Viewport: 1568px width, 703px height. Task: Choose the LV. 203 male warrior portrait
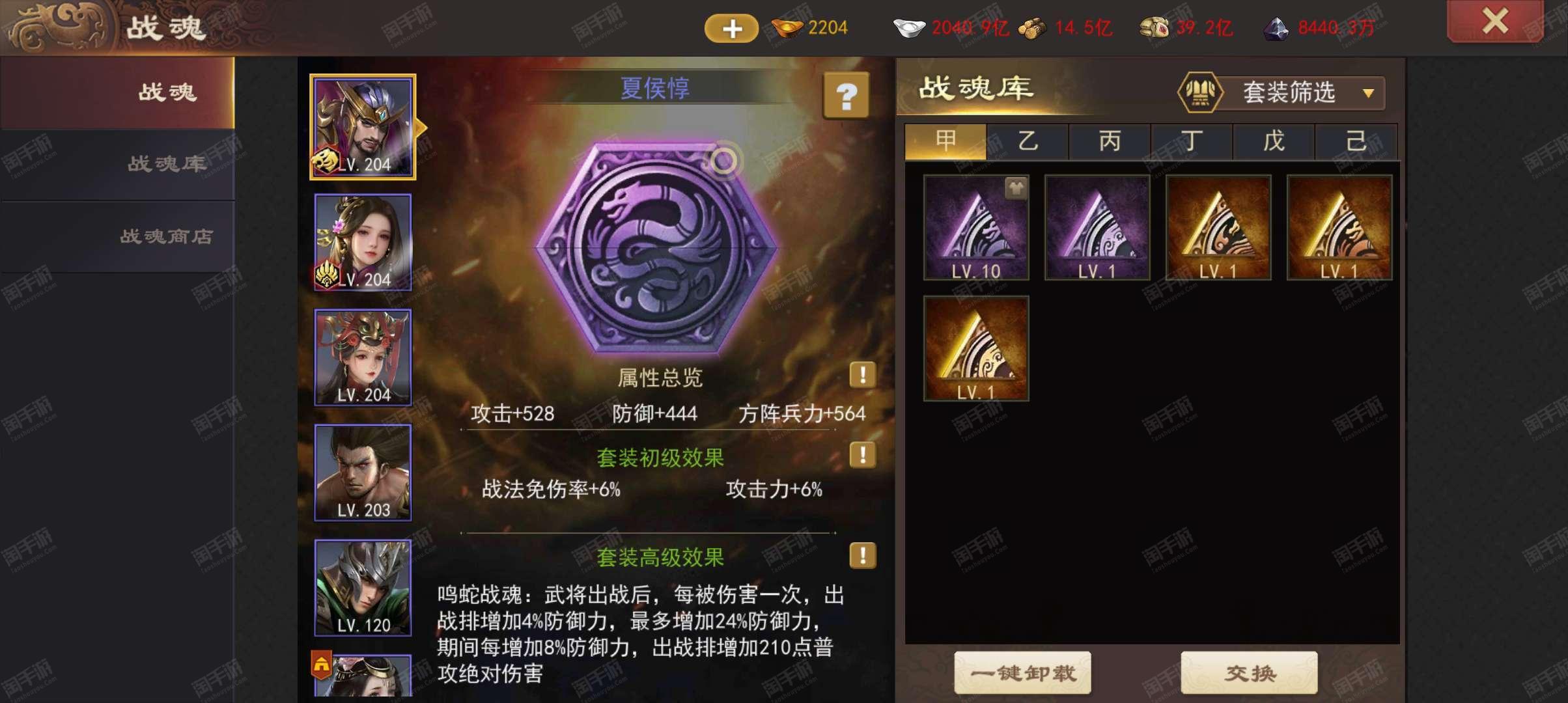[363, 473]
